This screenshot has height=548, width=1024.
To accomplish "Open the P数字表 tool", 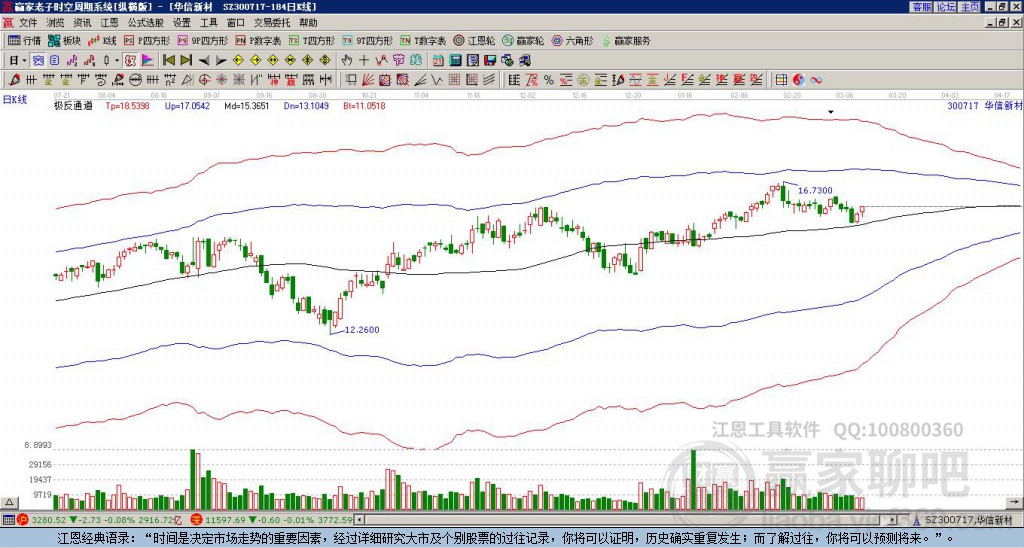I will [x=258, y=40].
